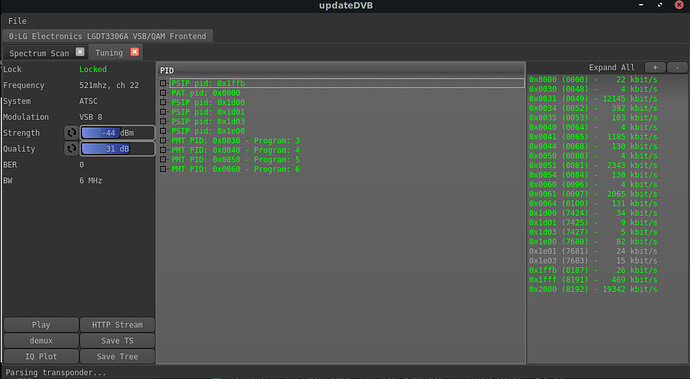Expand PSIP pid 0x1e00 node
Viewport: 690px width, 379px height.
[163, 131]
